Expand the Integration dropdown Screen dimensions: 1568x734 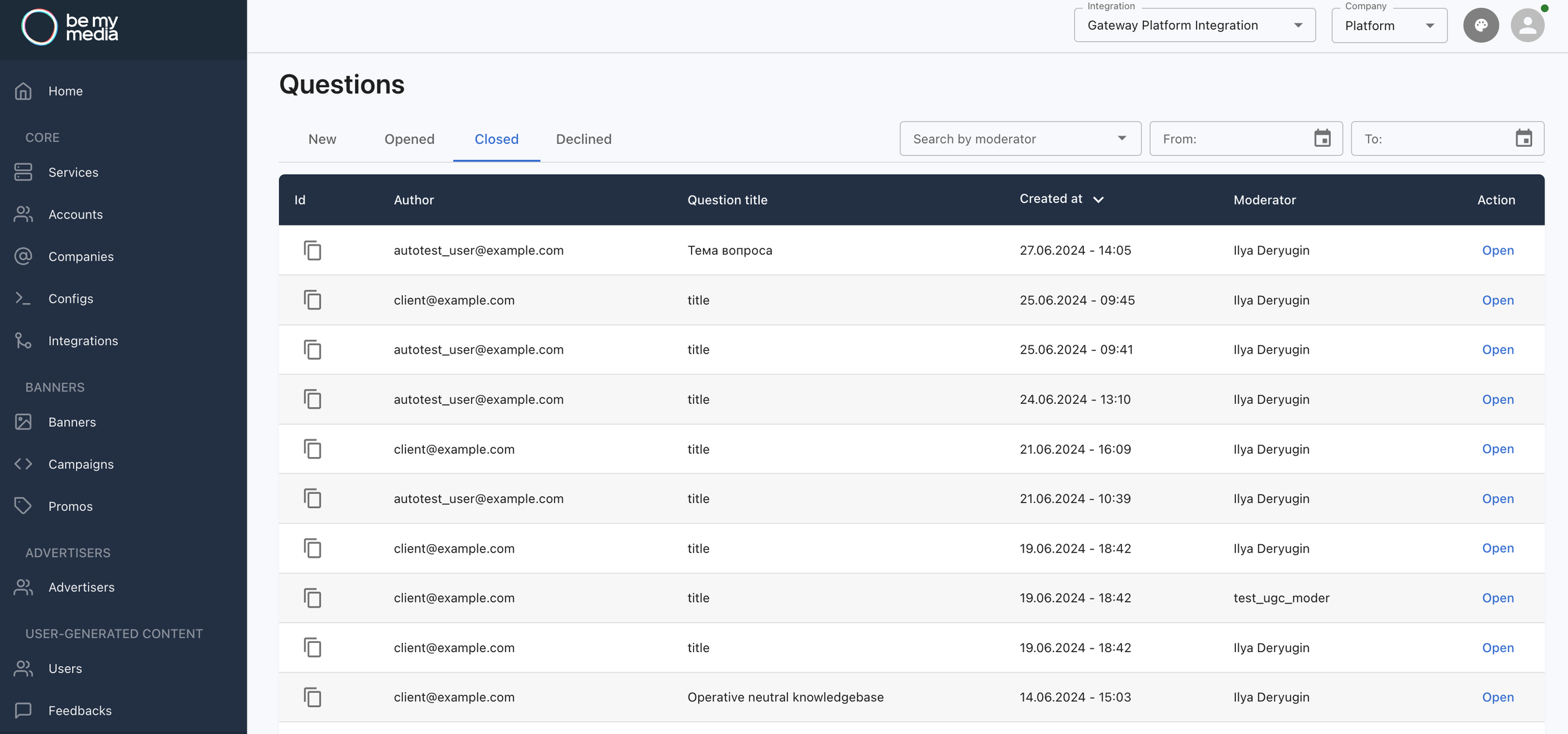[1194, 26]
